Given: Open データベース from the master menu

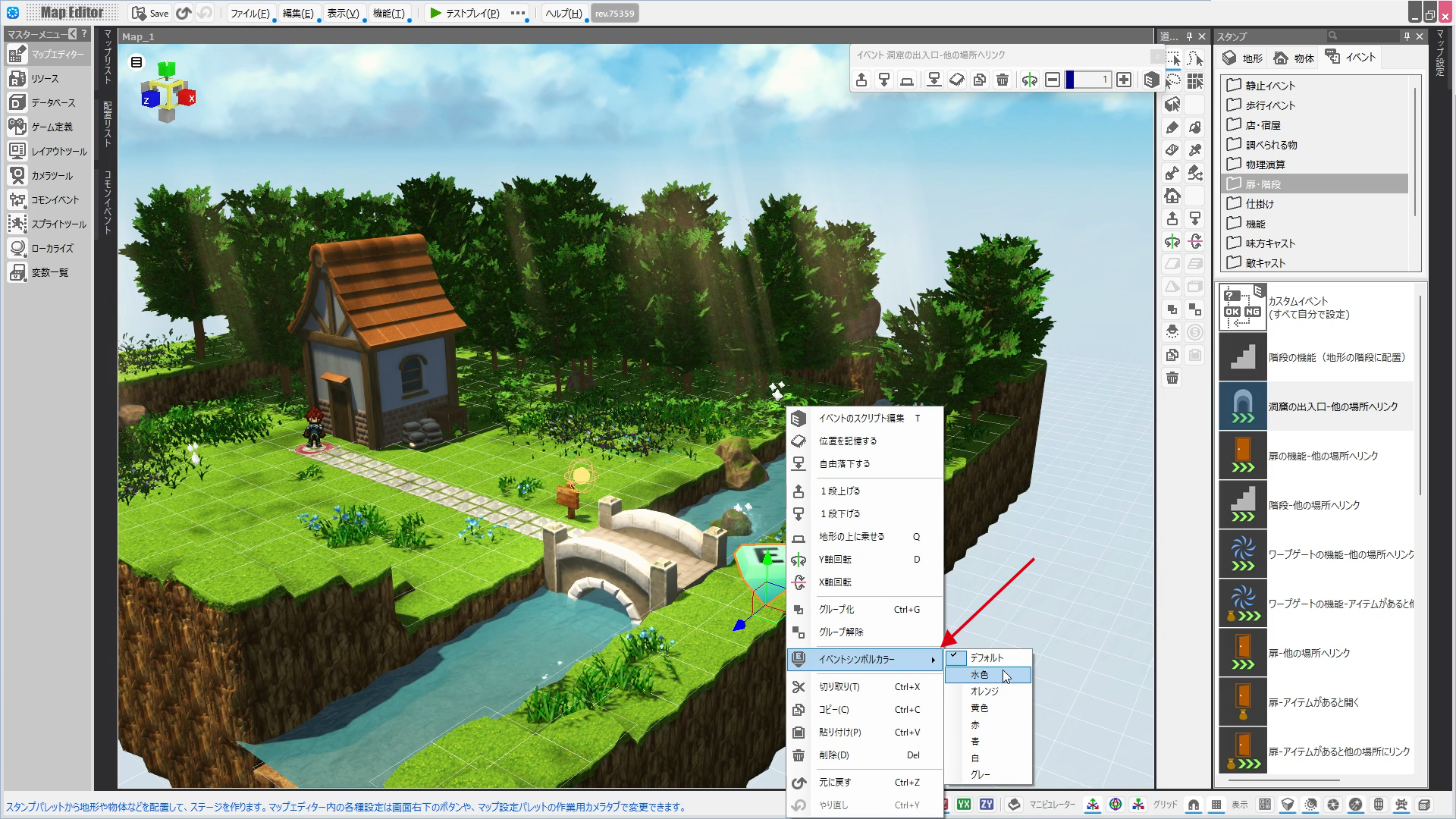Looking at the screenshot, I should click(48, 103).
